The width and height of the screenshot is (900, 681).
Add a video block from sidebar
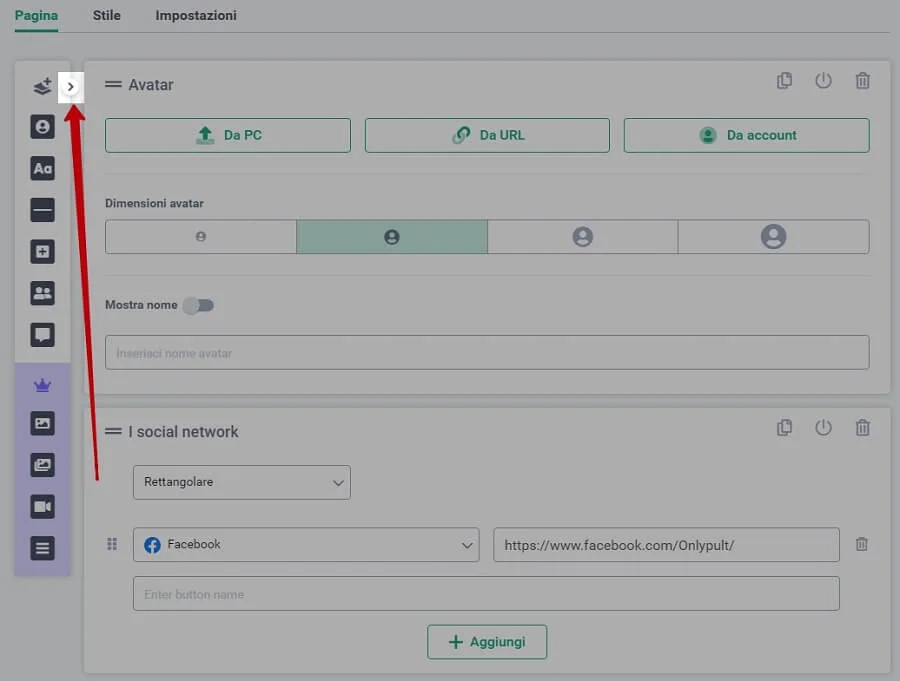point(42,507)
